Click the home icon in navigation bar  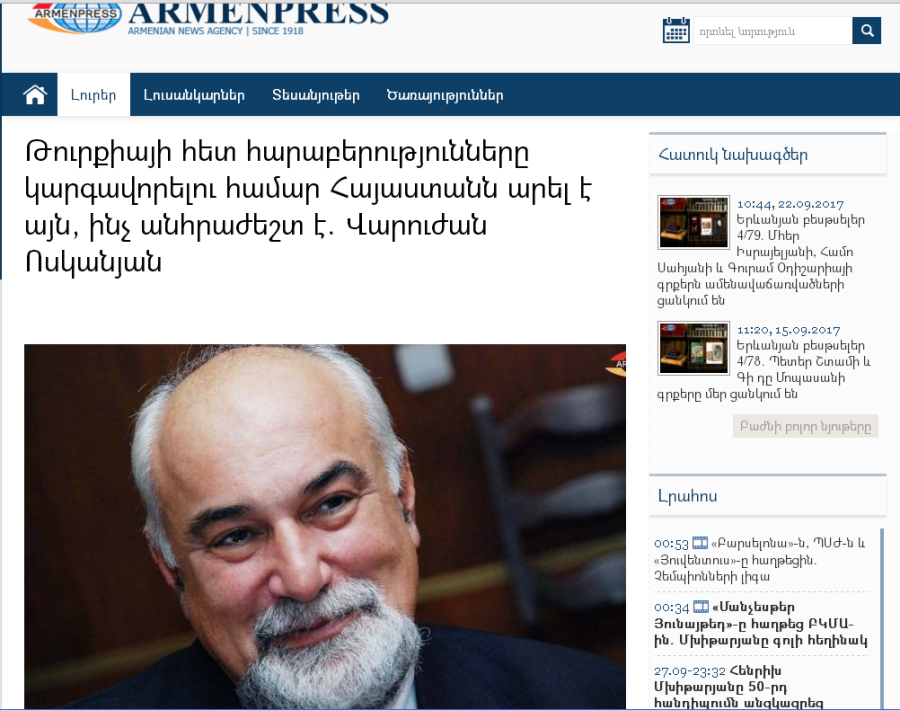point(35,95)
